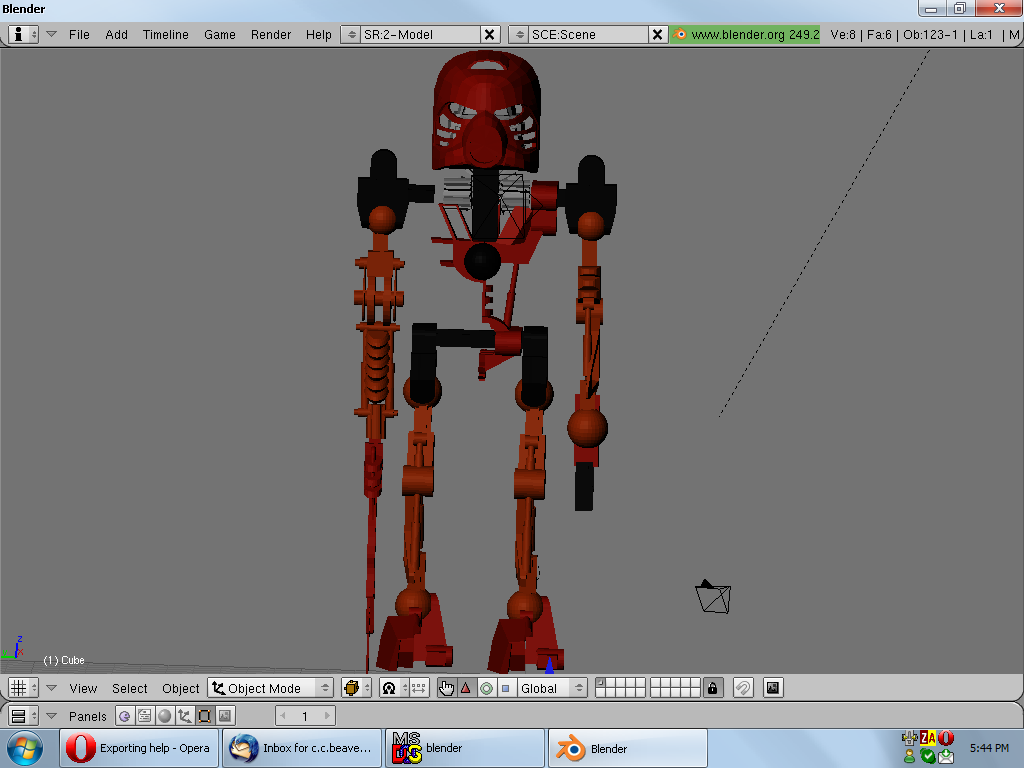Enable the first layer button
This screenshot has height=768, width=1024.
click(600, 684)
